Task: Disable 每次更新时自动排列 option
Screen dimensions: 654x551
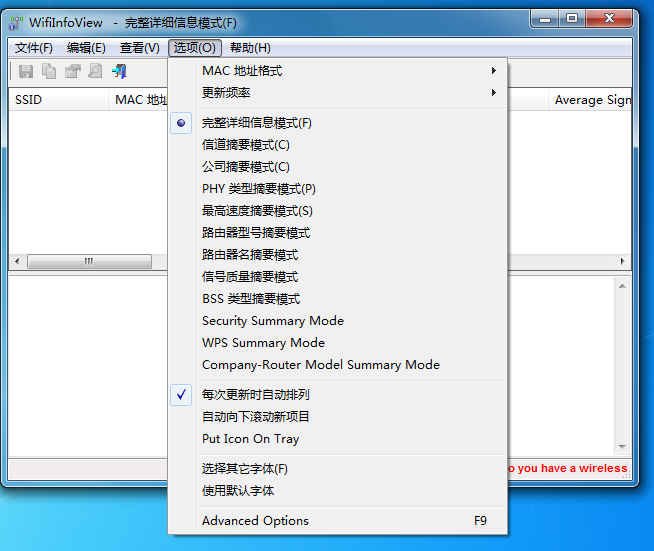Action: 338,395
